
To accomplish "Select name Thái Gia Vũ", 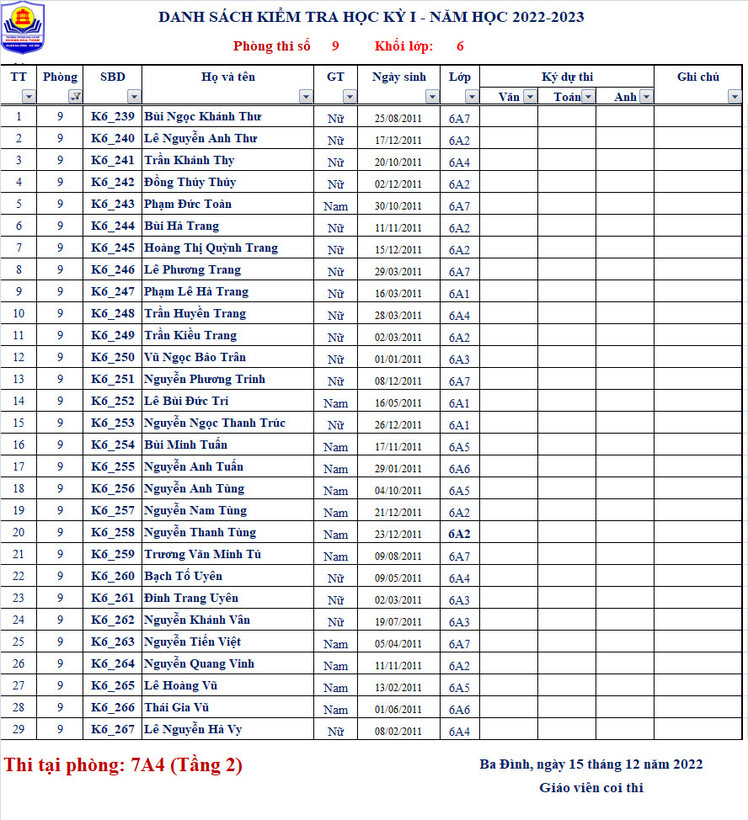I will 228,708.
